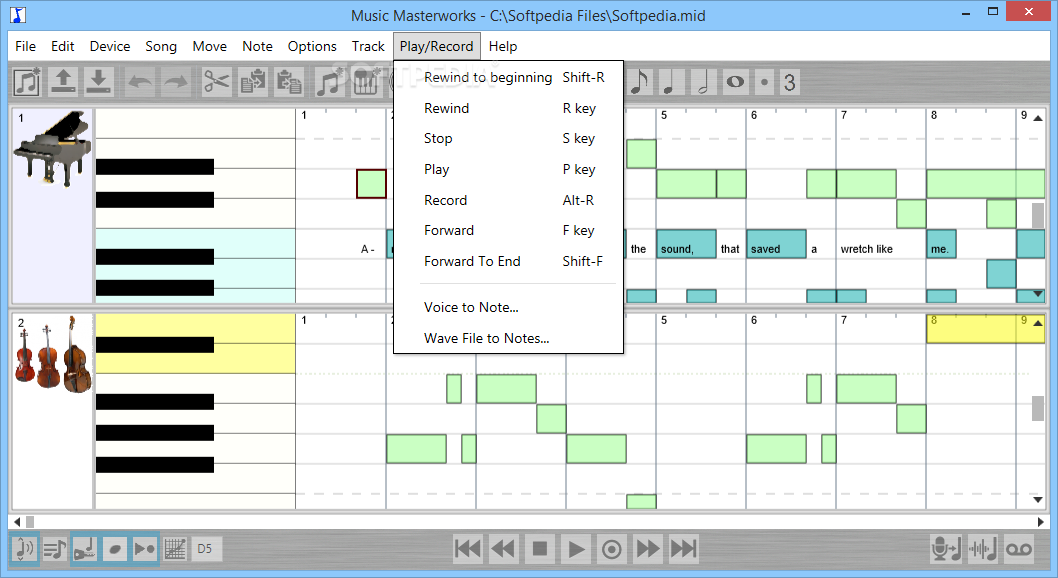This screenshot has height=578, width=1058.
Task: Choose Play from the Play/Record menu
Action: pyautogui.click(x=508, y=169)
